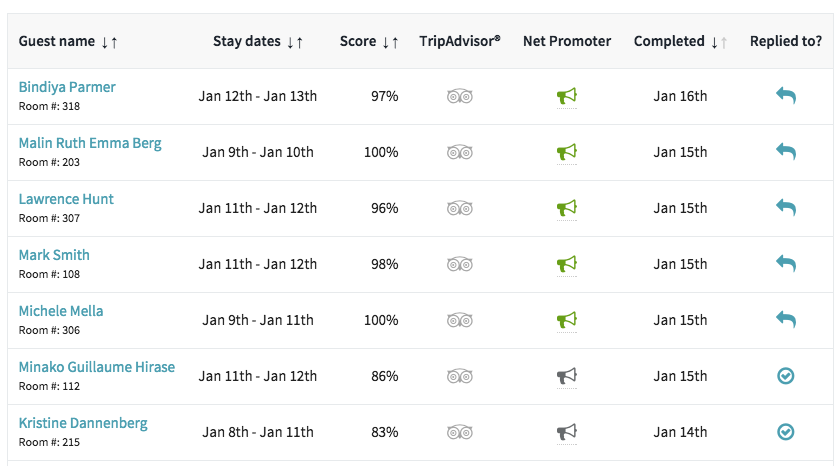
Task: Open Malin Ruth Emma Berg's survey
Action: tap(90, 143)
